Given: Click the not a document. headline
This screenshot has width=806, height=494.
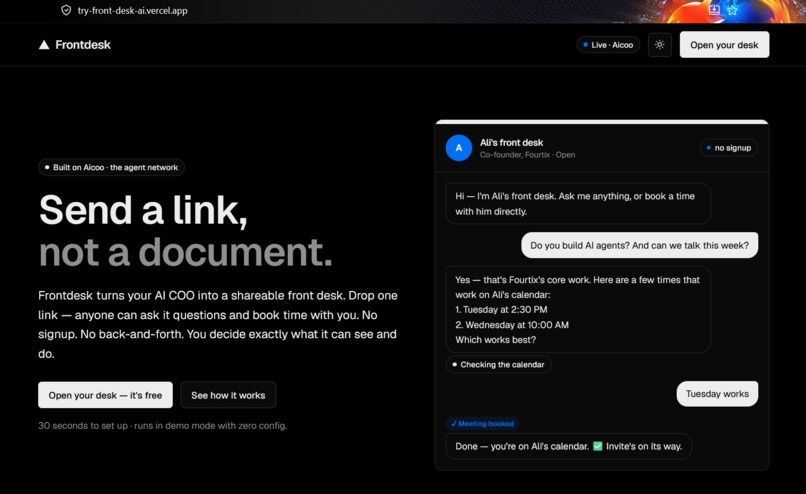Looking at the screenshot, I should pyautogui.click(x=186, y=252).
